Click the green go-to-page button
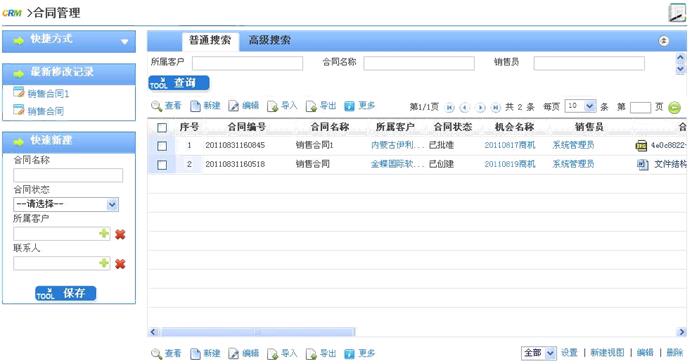692x364 pixels. [674, 107]
